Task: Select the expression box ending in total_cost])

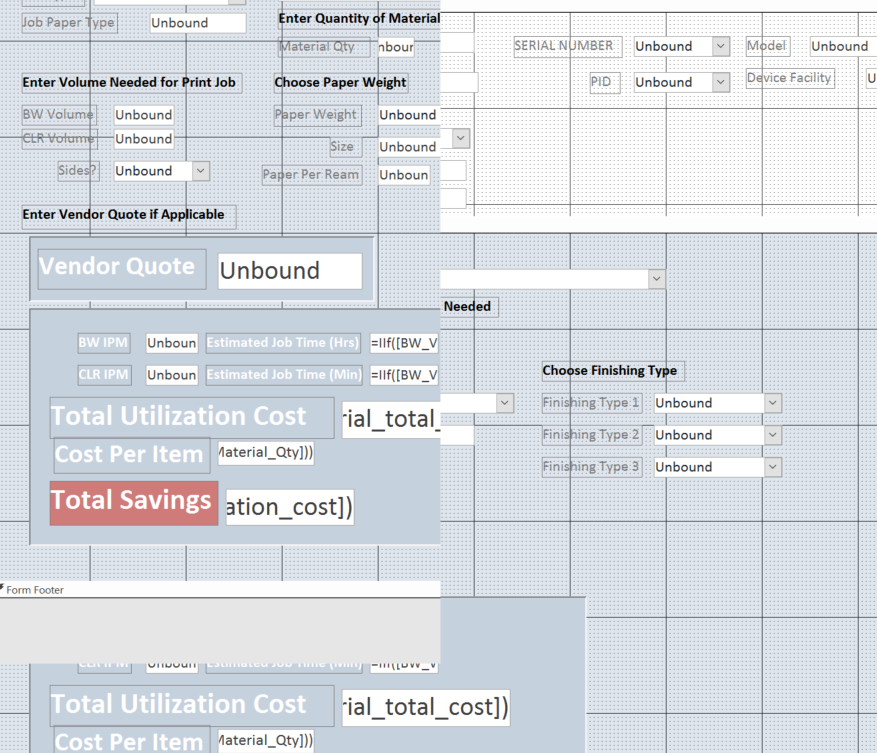Action: (426, 707)
